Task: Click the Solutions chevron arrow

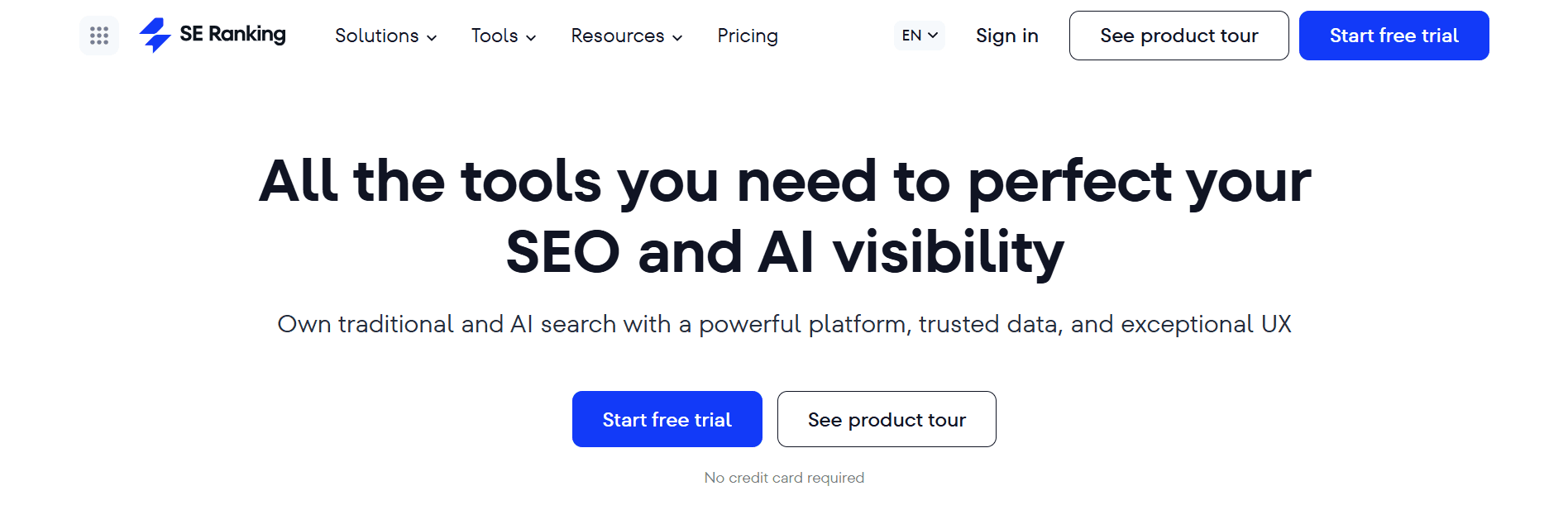Action: click(x=433, y=38)
